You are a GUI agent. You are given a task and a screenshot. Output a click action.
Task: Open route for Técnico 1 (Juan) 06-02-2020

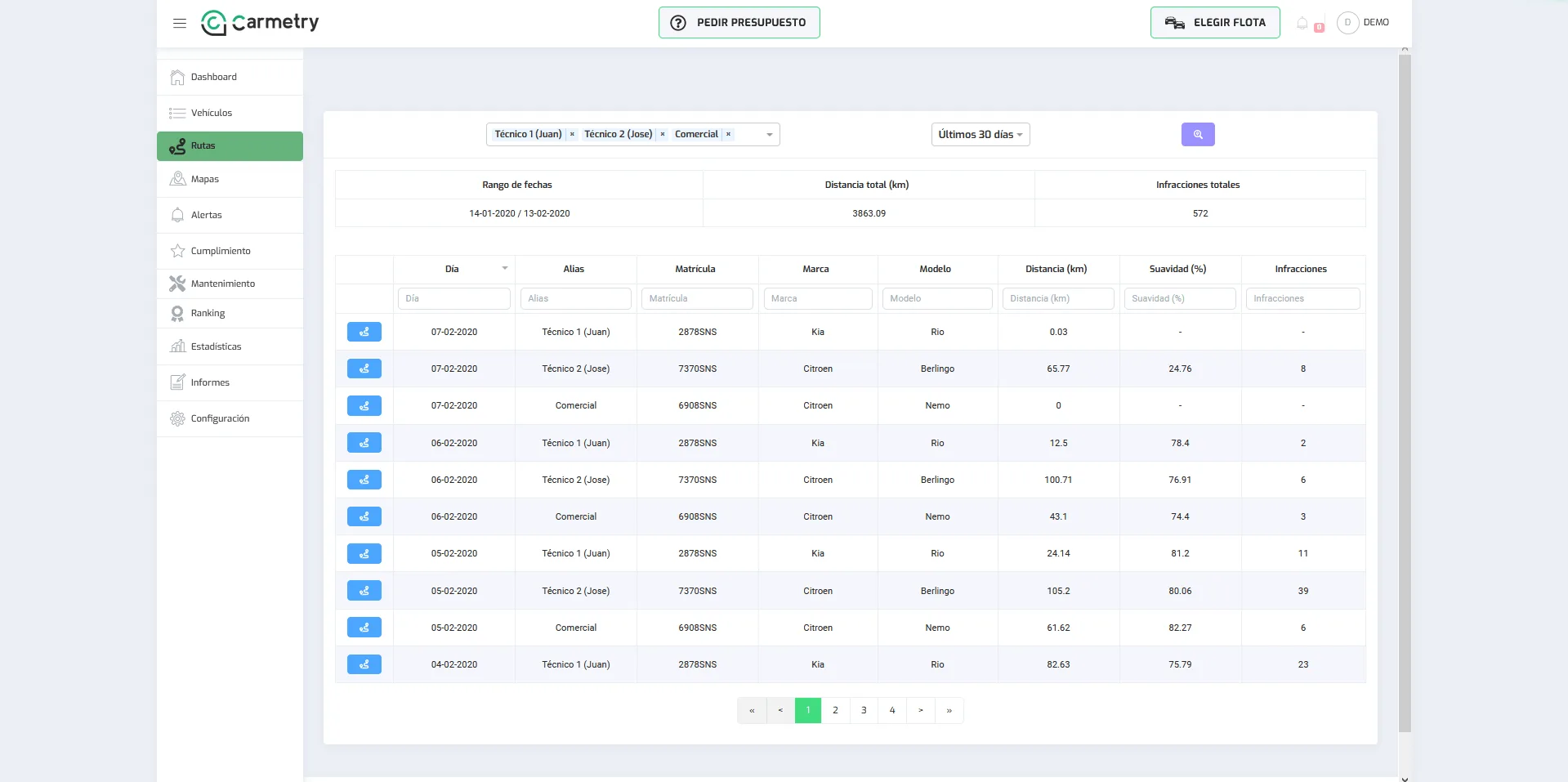[364, 443]
